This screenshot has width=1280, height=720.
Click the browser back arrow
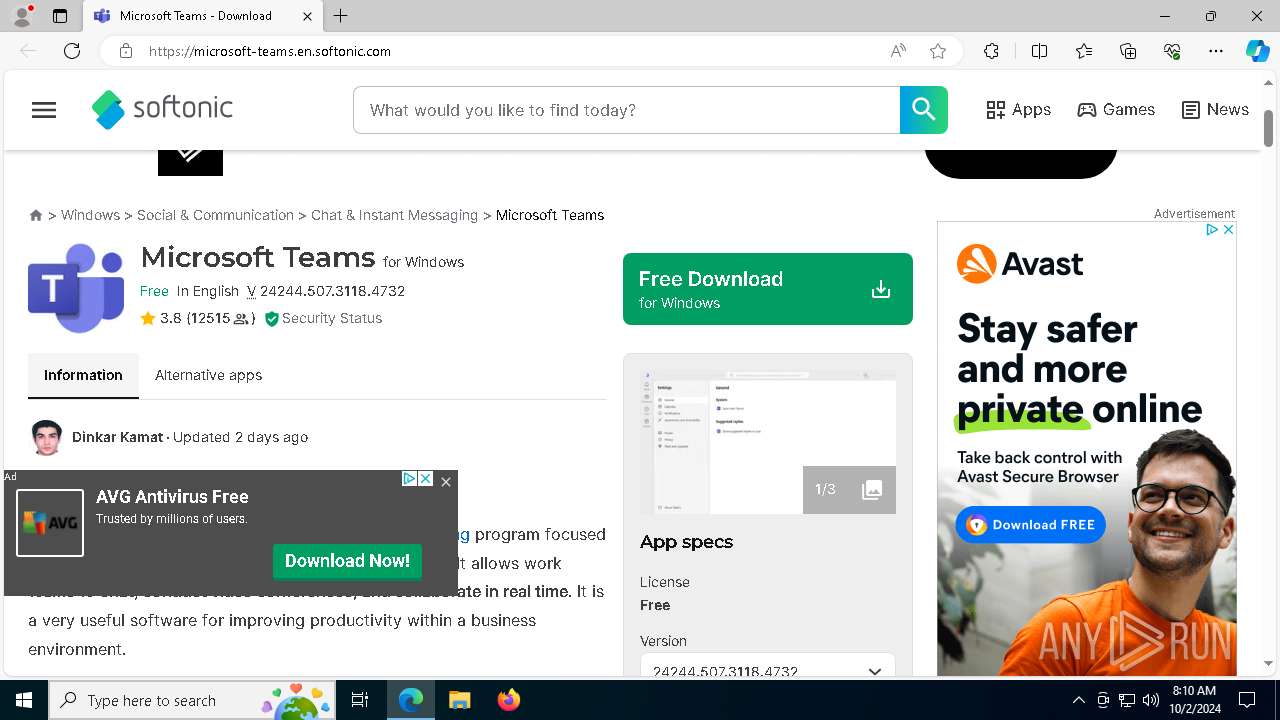click(x=28, y=51)
